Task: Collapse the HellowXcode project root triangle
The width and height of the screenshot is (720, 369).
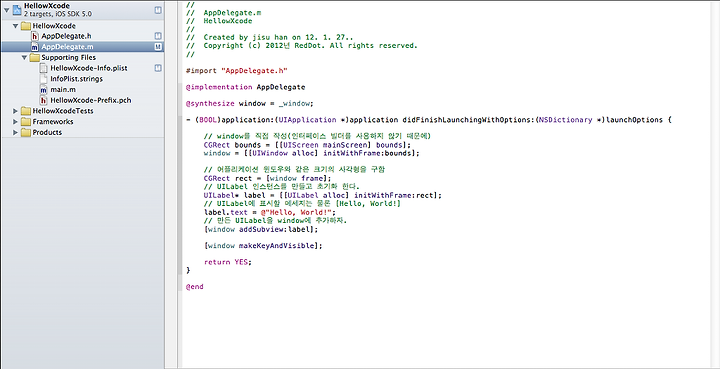Action: tap(5, 9)
